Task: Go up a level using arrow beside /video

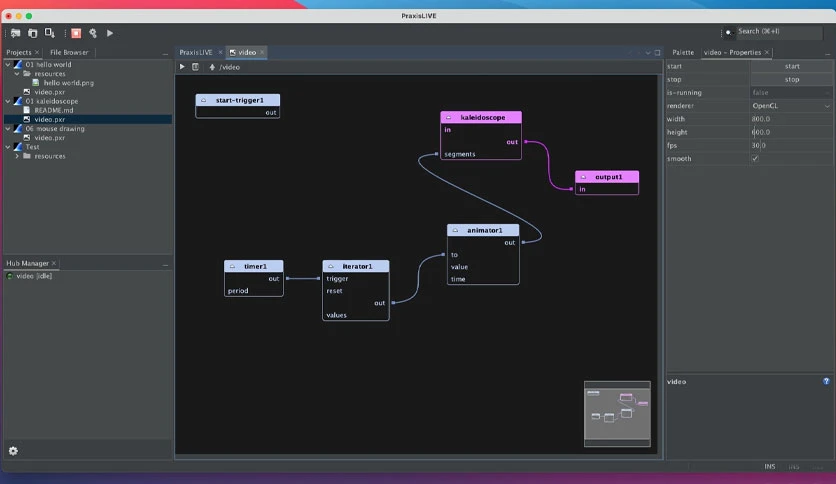Action: pyautogui.click(x=212, y=67)
